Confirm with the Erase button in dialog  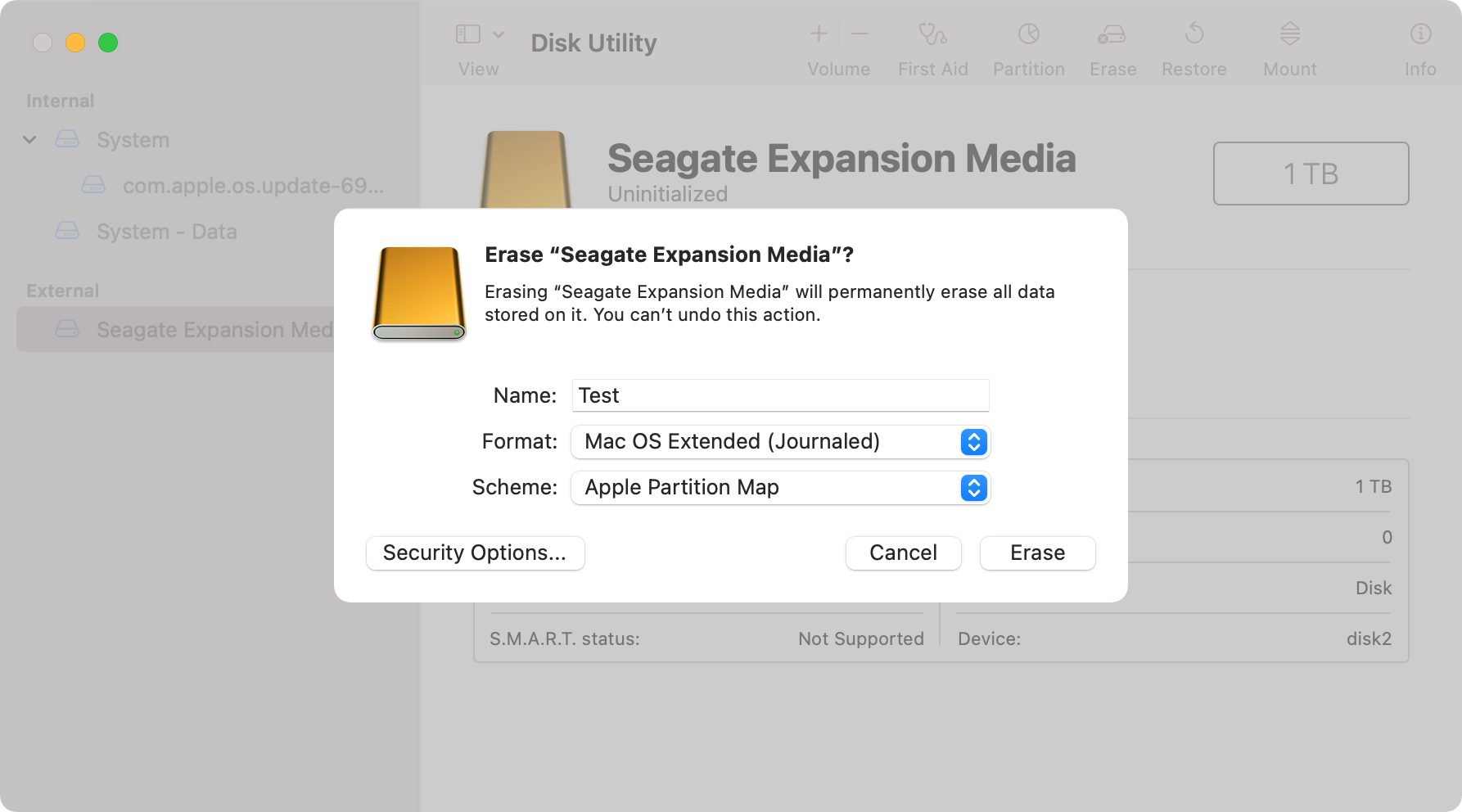point(1037,553)
